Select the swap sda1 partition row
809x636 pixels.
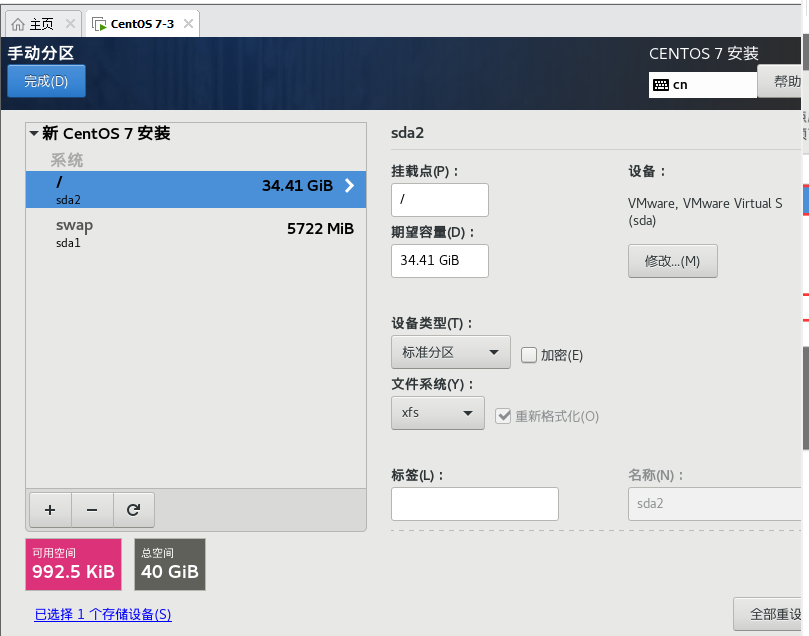196,233
